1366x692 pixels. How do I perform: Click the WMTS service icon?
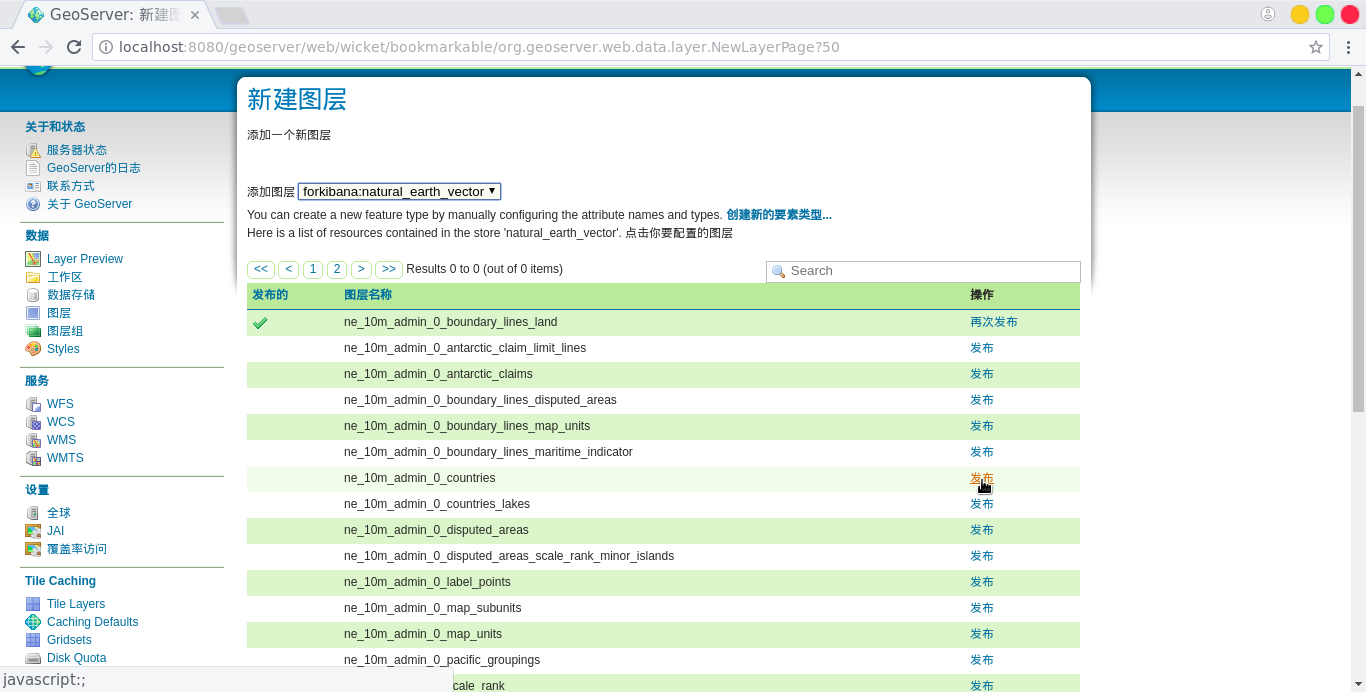tap(33, 458)
